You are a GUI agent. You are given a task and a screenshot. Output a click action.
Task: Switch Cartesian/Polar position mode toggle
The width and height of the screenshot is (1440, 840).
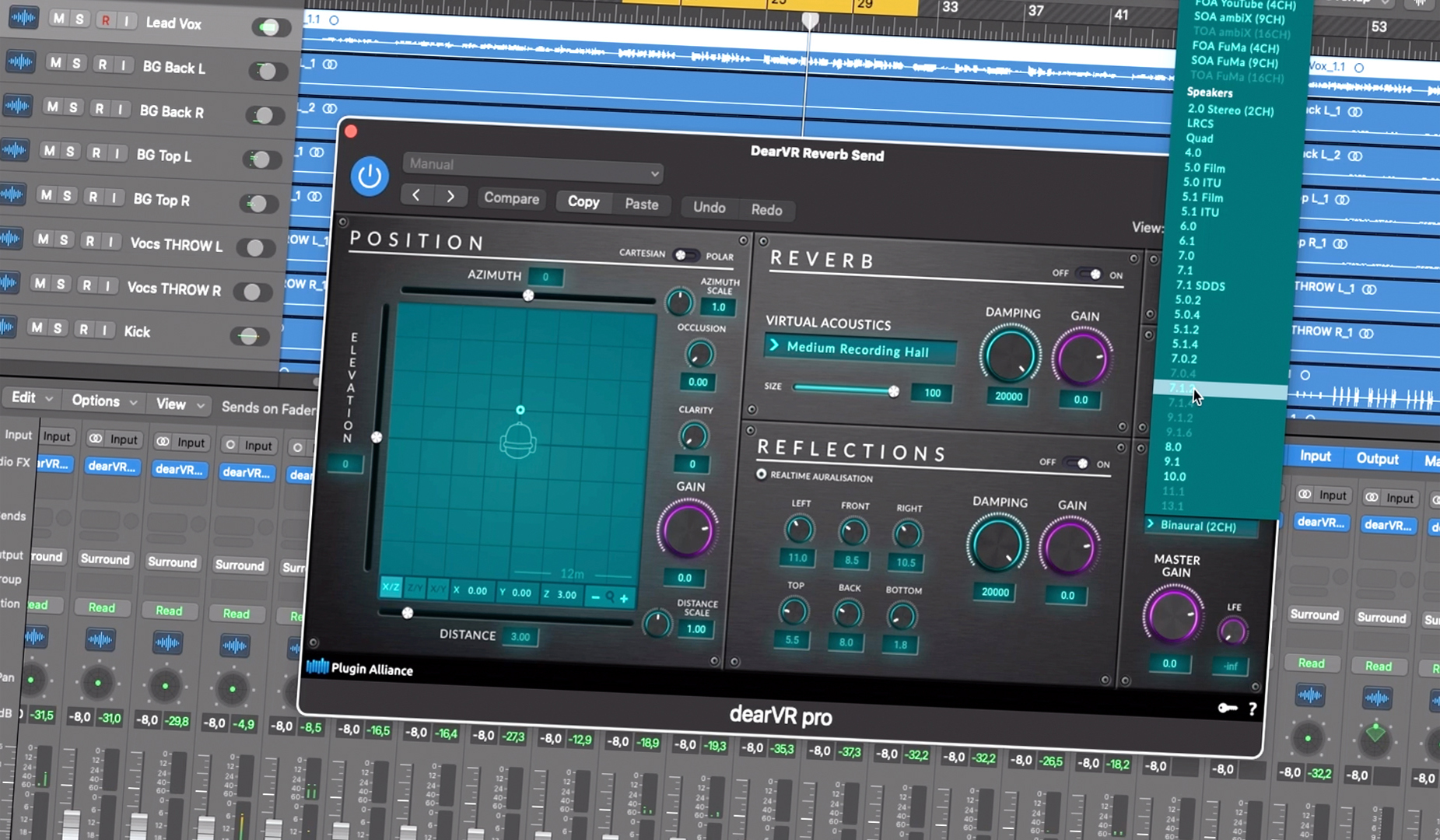(x=685, y=255)
